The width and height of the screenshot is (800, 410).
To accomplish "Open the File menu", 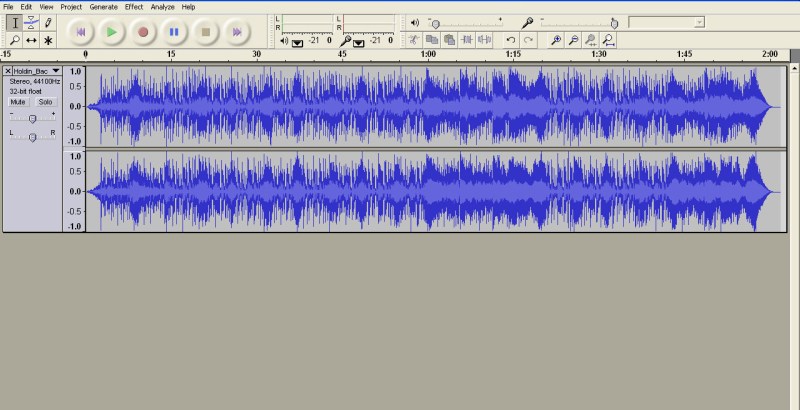I will point(8,7).
